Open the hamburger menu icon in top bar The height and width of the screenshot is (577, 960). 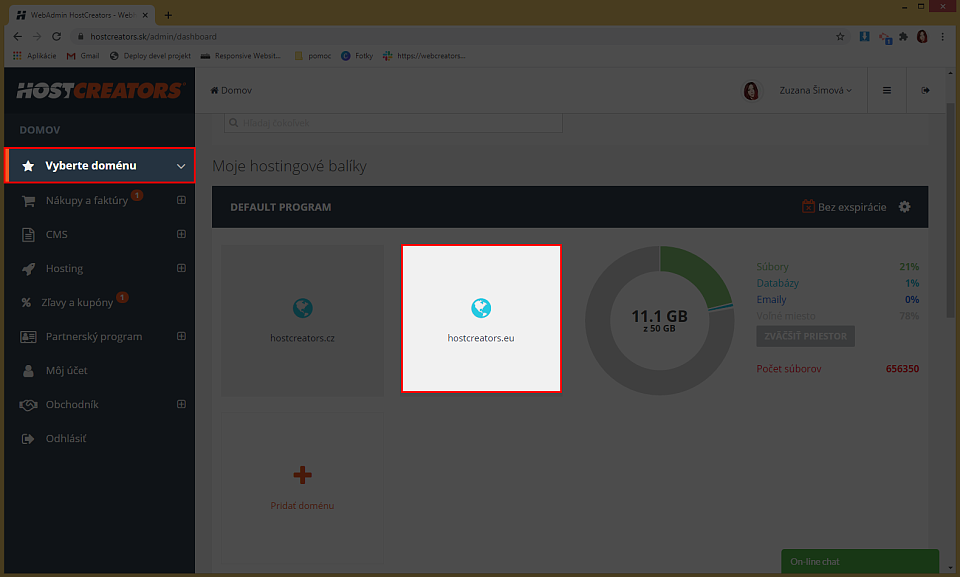(x=886, y=90)
